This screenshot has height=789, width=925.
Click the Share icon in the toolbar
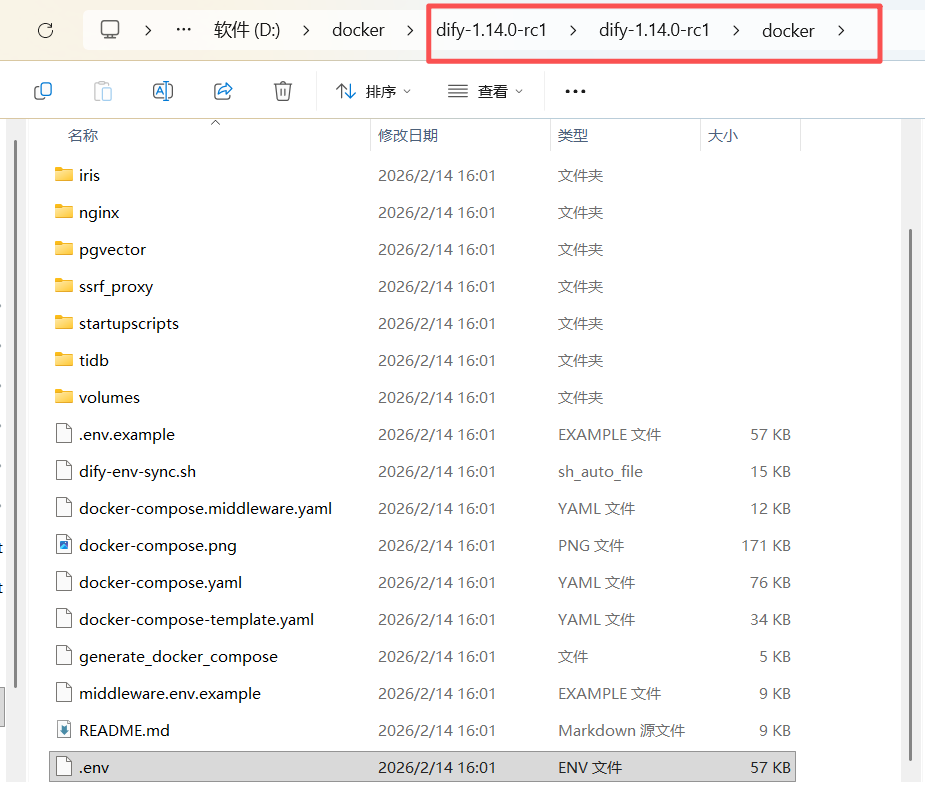[x=223, y=91]
